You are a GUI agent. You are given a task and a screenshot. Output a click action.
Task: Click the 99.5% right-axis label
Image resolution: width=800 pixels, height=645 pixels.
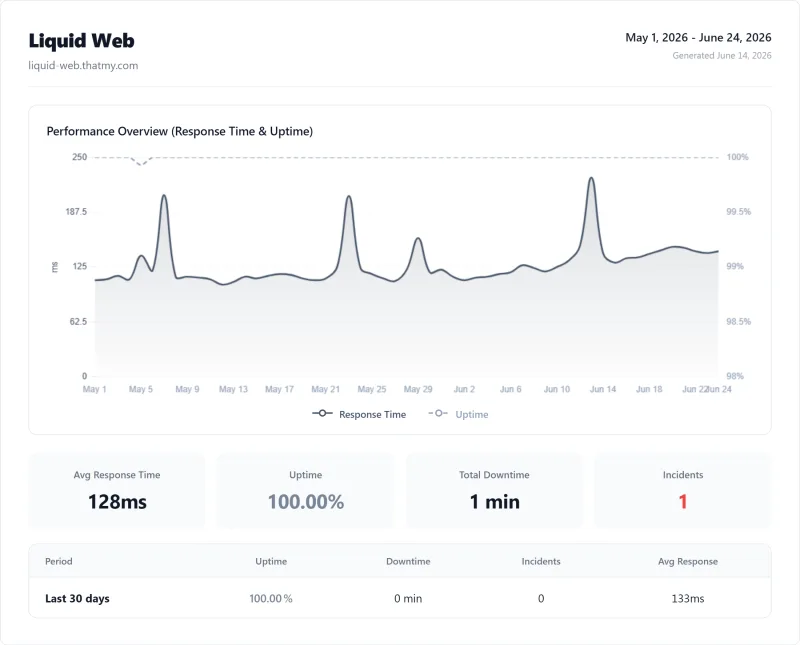coord(739,212)
